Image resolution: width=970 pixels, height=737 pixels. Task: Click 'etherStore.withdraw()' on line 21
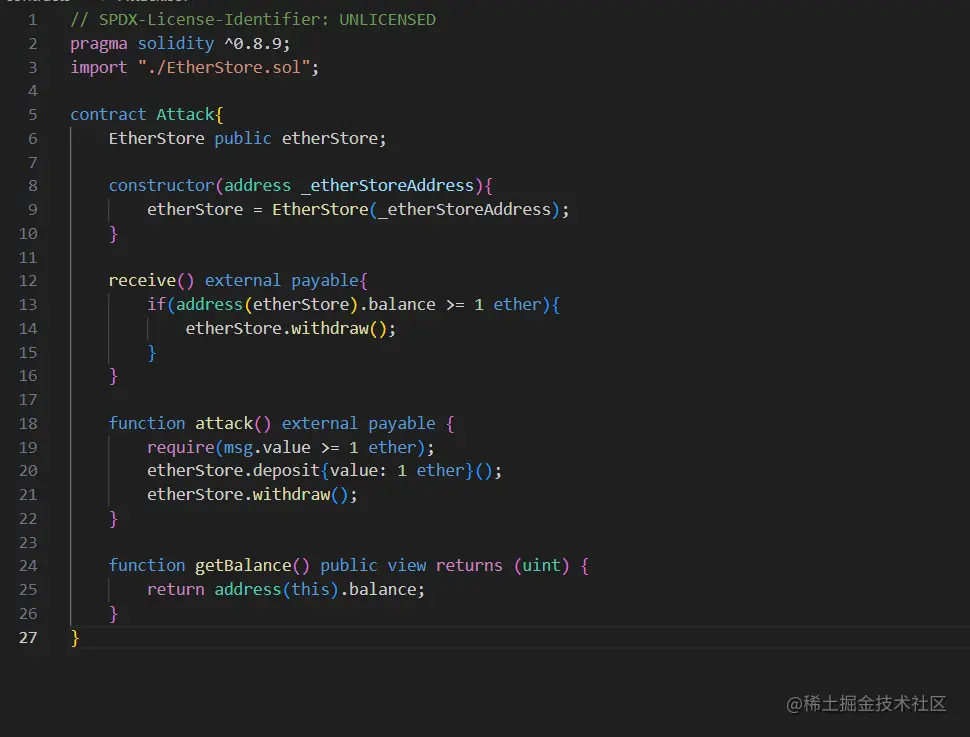coord(247,495)
